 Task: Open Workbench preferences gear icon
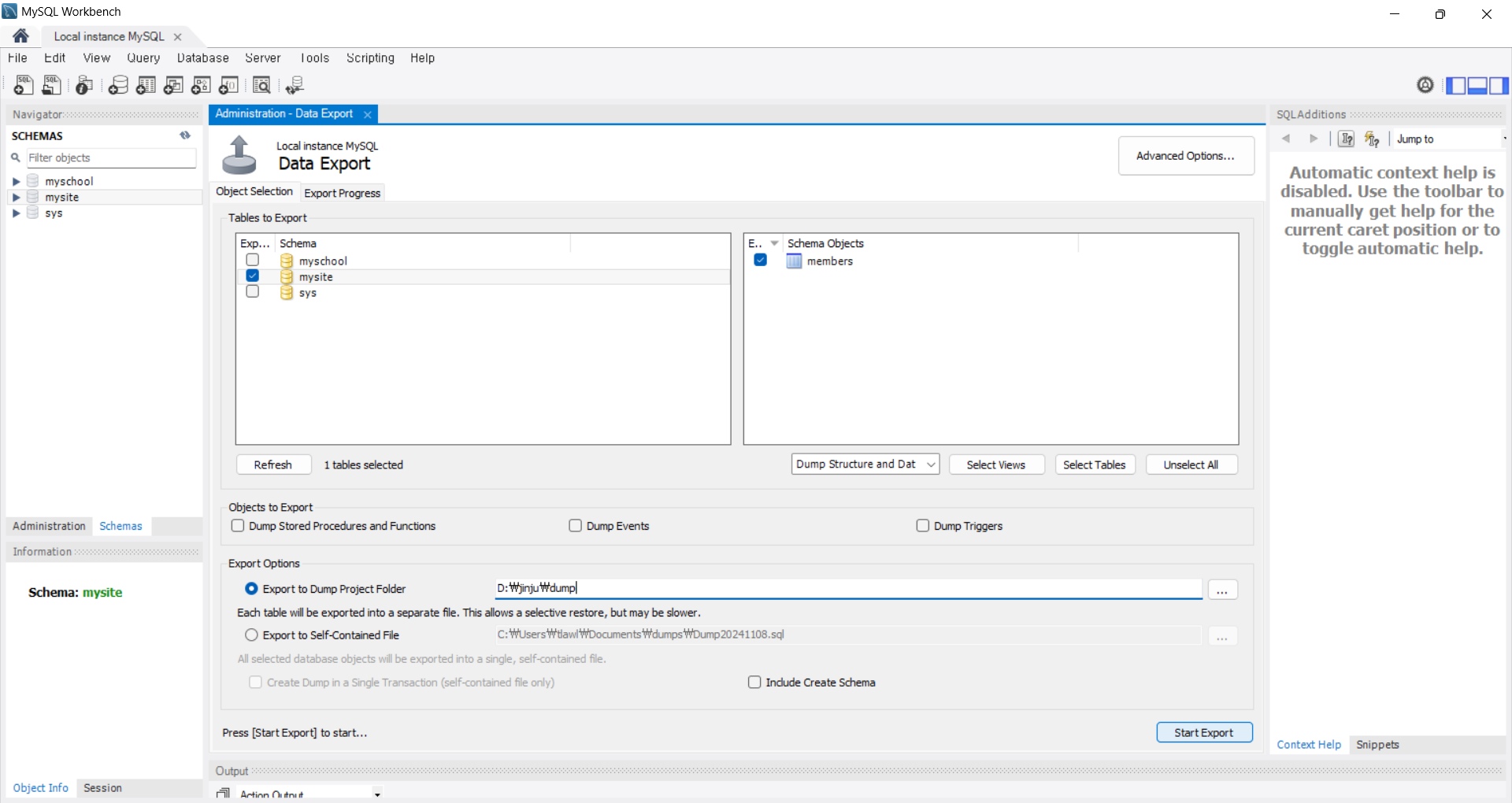[x=1425, y=85]
